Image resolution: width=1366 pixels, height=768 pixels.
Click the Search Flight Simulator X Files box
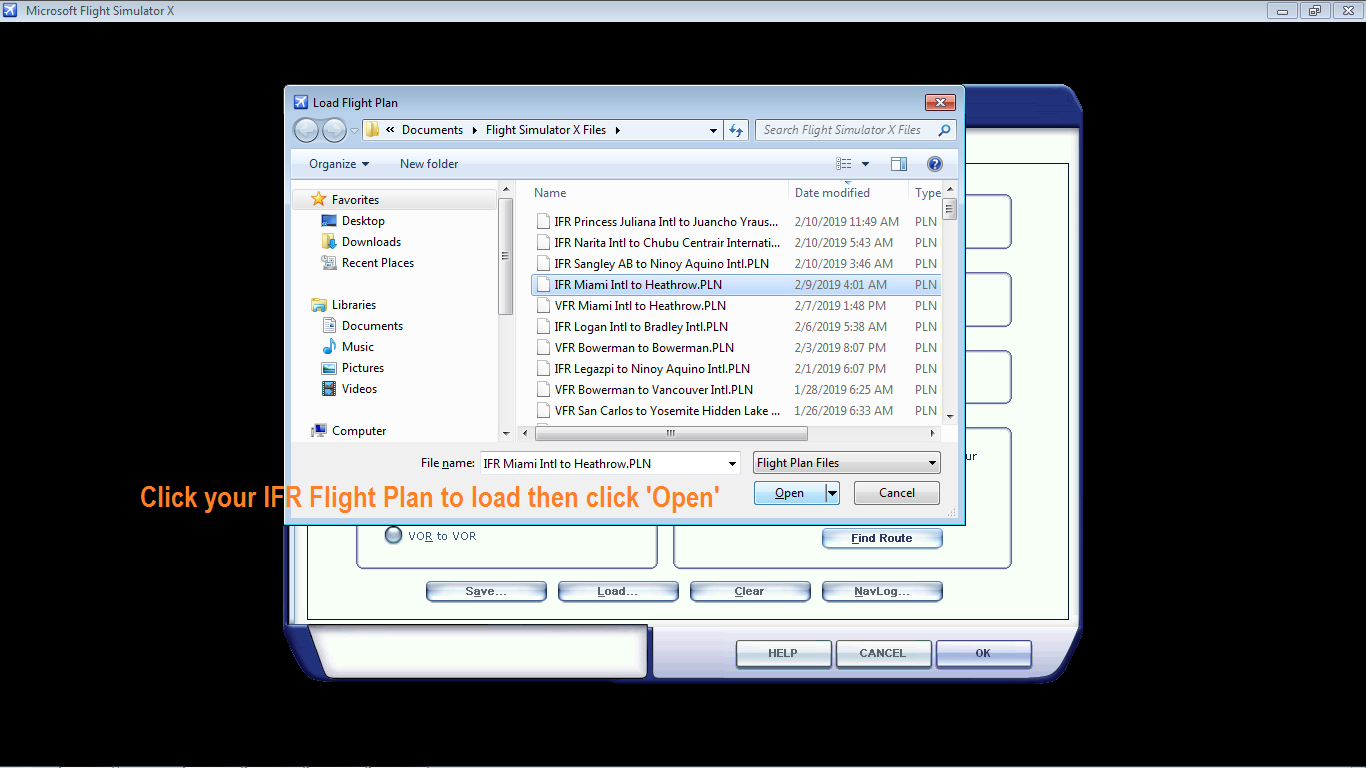click(x=857, y=130)
